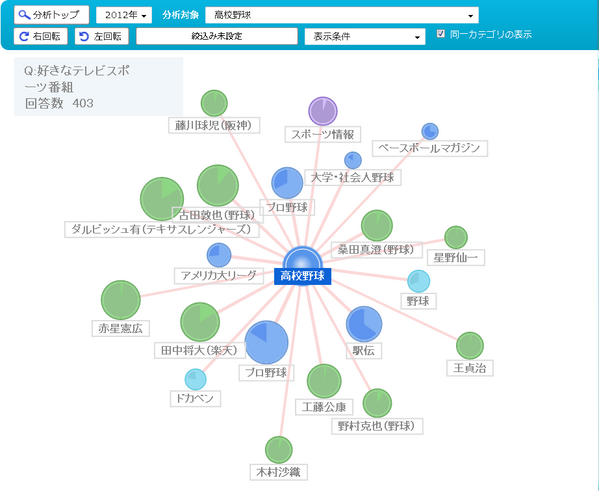Click the 分析トップ search button
Viewport: 599px width, 495px height.
tap(52, 15)
